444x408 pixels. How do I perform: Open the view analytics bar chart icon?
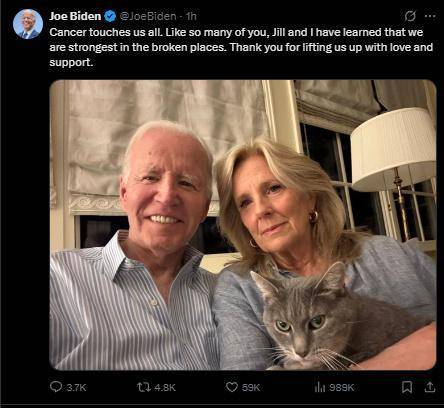coord(320,387)
